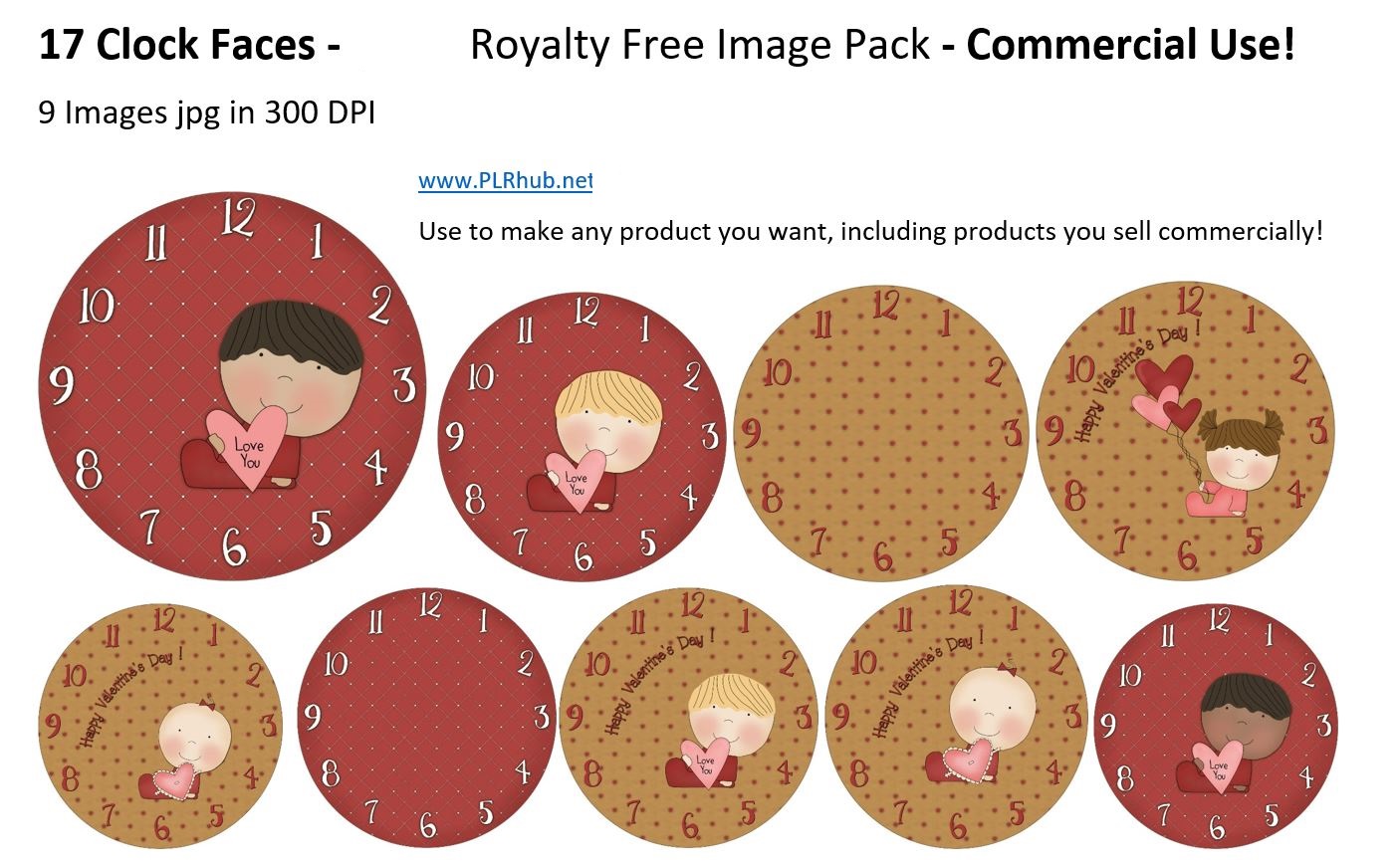Click the number 12 on the large clock
The width and height of the screenshot is (1399, 868).
pos(237,217)
